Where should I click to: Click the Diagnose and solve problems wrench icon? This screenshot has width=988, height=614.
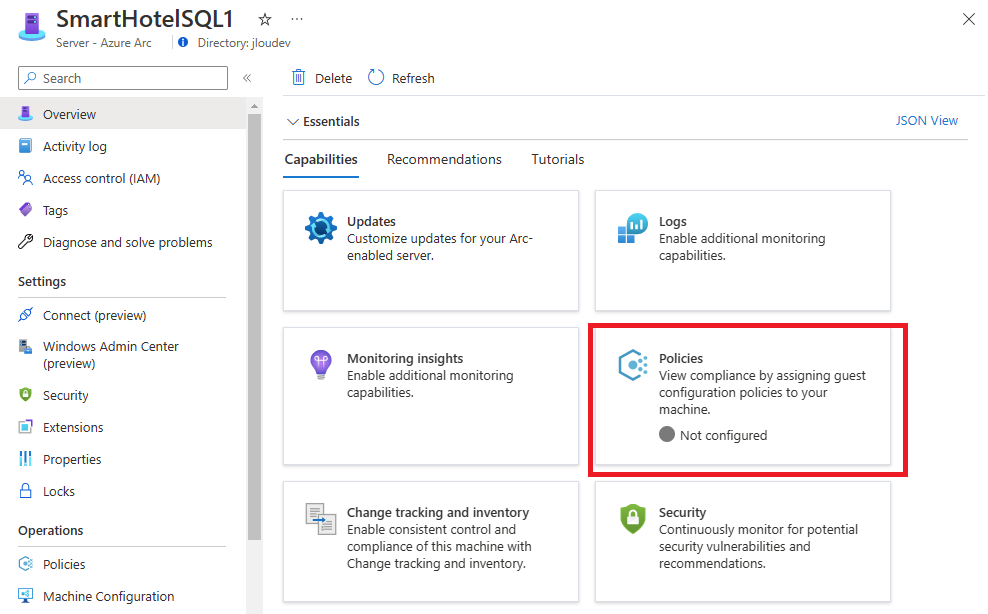pyautogui.click(x=25, y=241)
